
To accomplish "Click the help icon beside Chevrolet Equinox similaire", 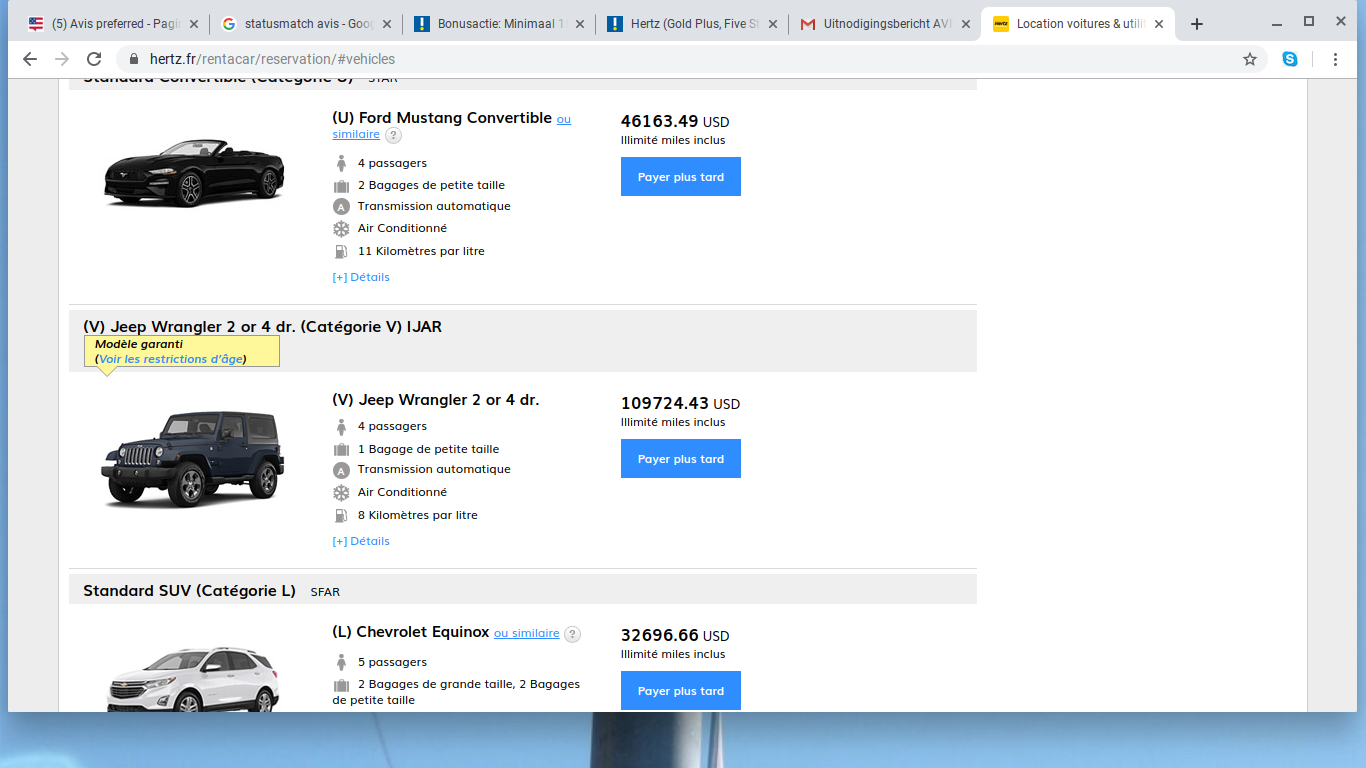I will tap(572, 634).
